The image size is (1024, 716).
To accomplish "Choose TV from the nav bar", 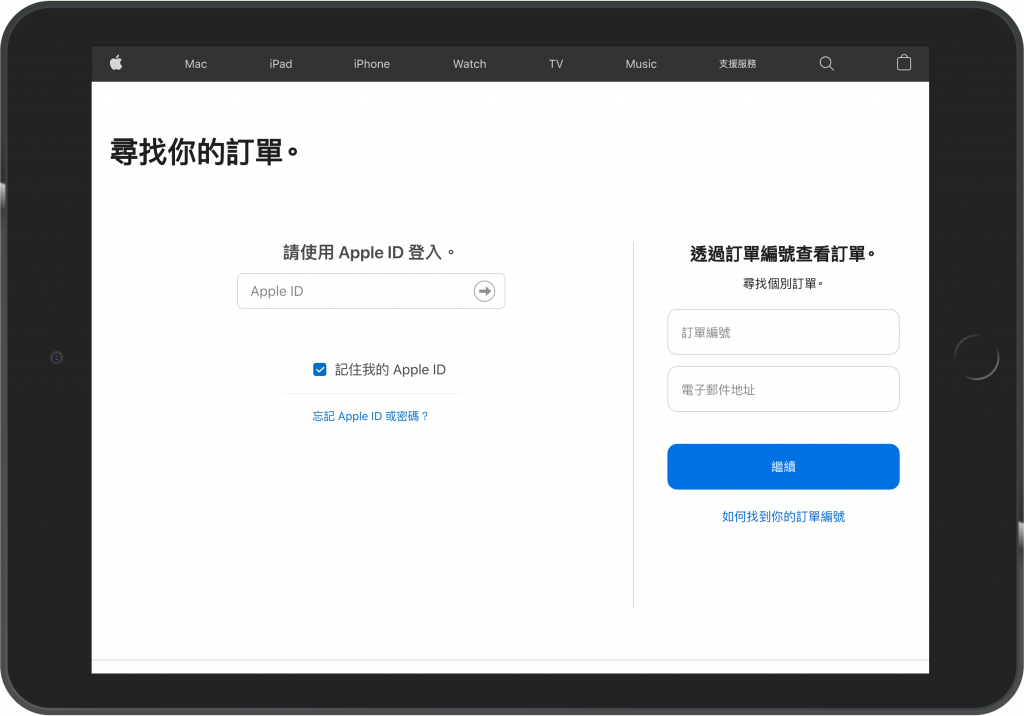I will pyautogui.click(x=556, y=64).
